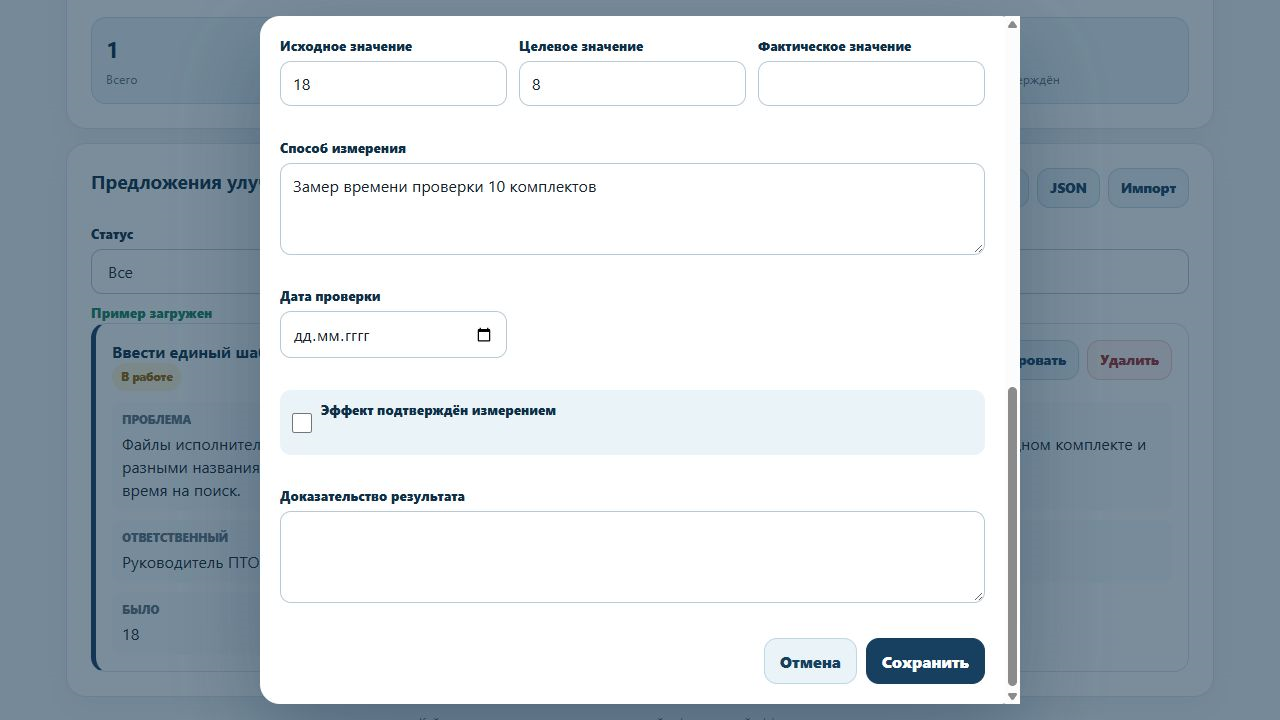Click the «Дата проверки» date input
This screenshot has height=720, width=1280.
pos(393,335)
